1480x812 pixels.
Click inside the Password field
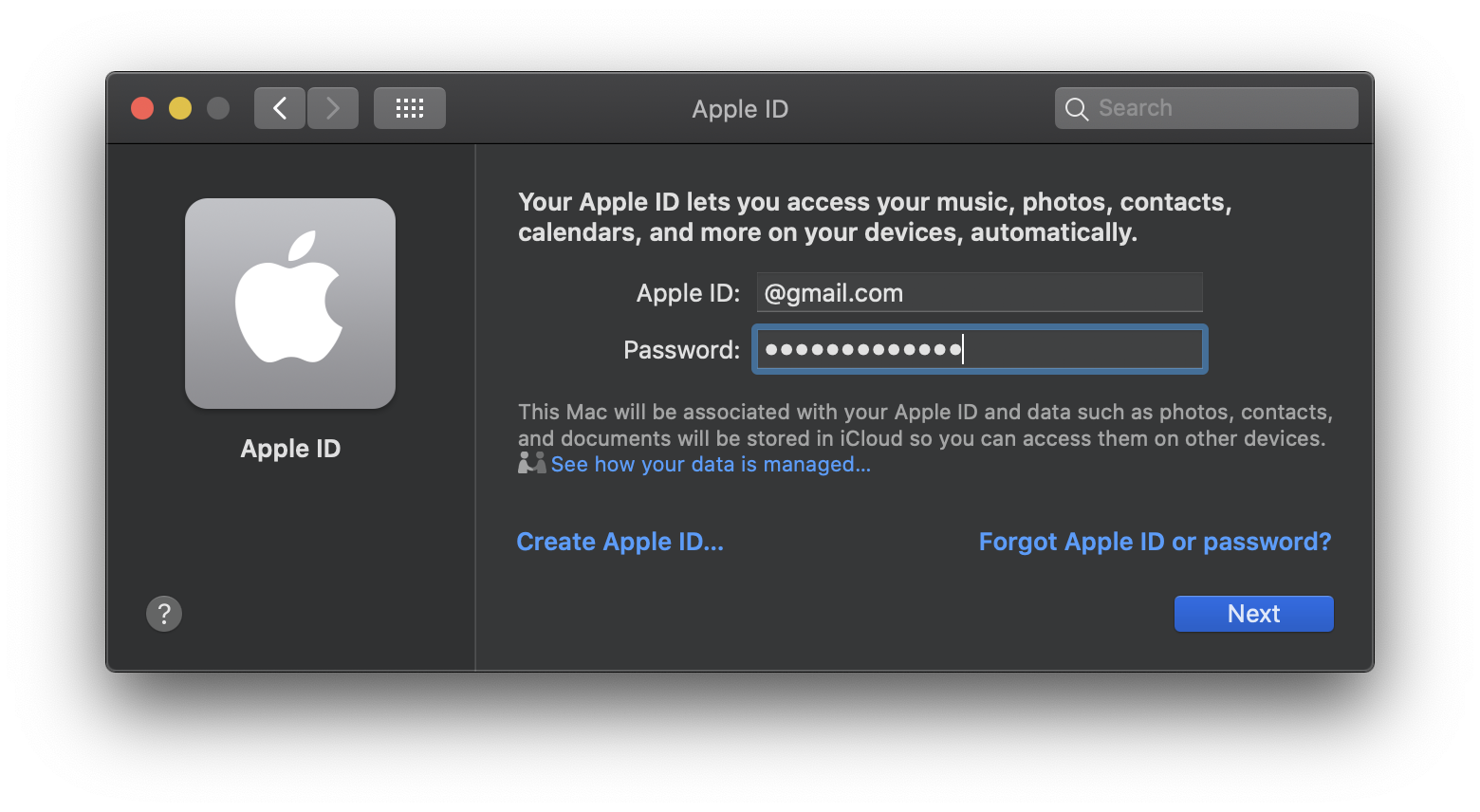tap(980, 349)
